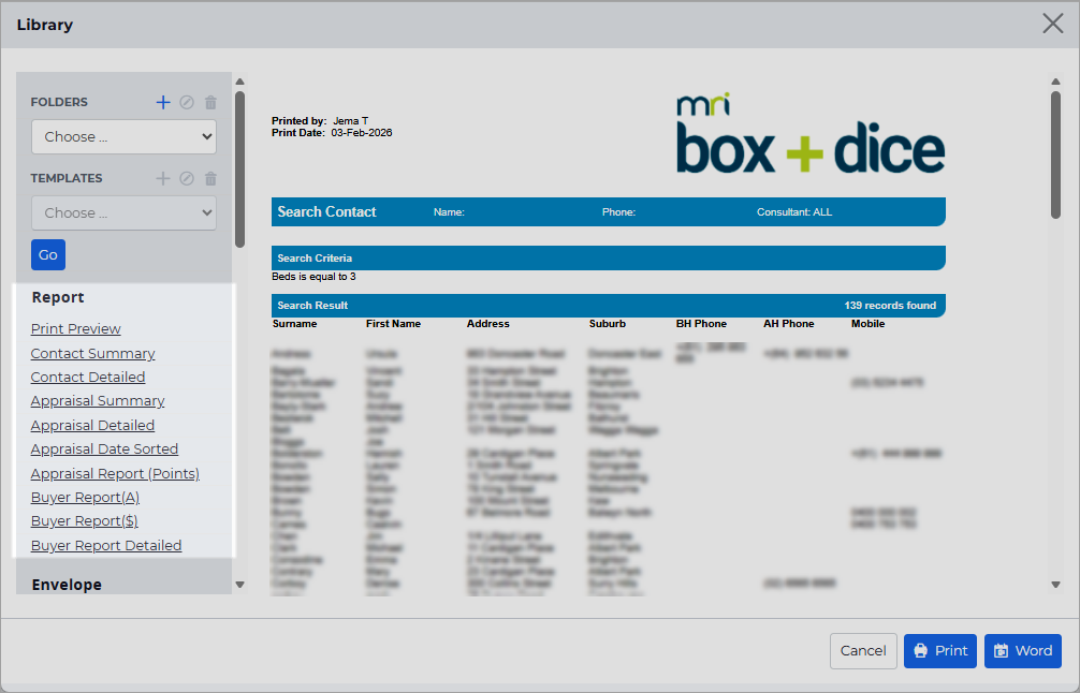Click the AH Phone column header
The height and width of the screenshot is (693, 1080).
point(789,324)
